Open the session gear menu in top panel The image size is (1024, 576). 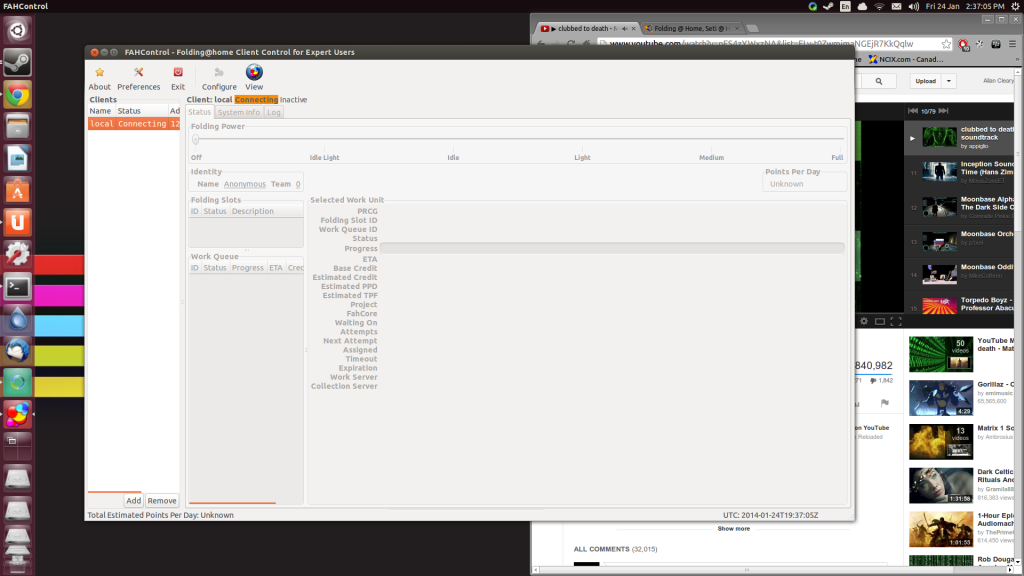[x=1016, y=6]
